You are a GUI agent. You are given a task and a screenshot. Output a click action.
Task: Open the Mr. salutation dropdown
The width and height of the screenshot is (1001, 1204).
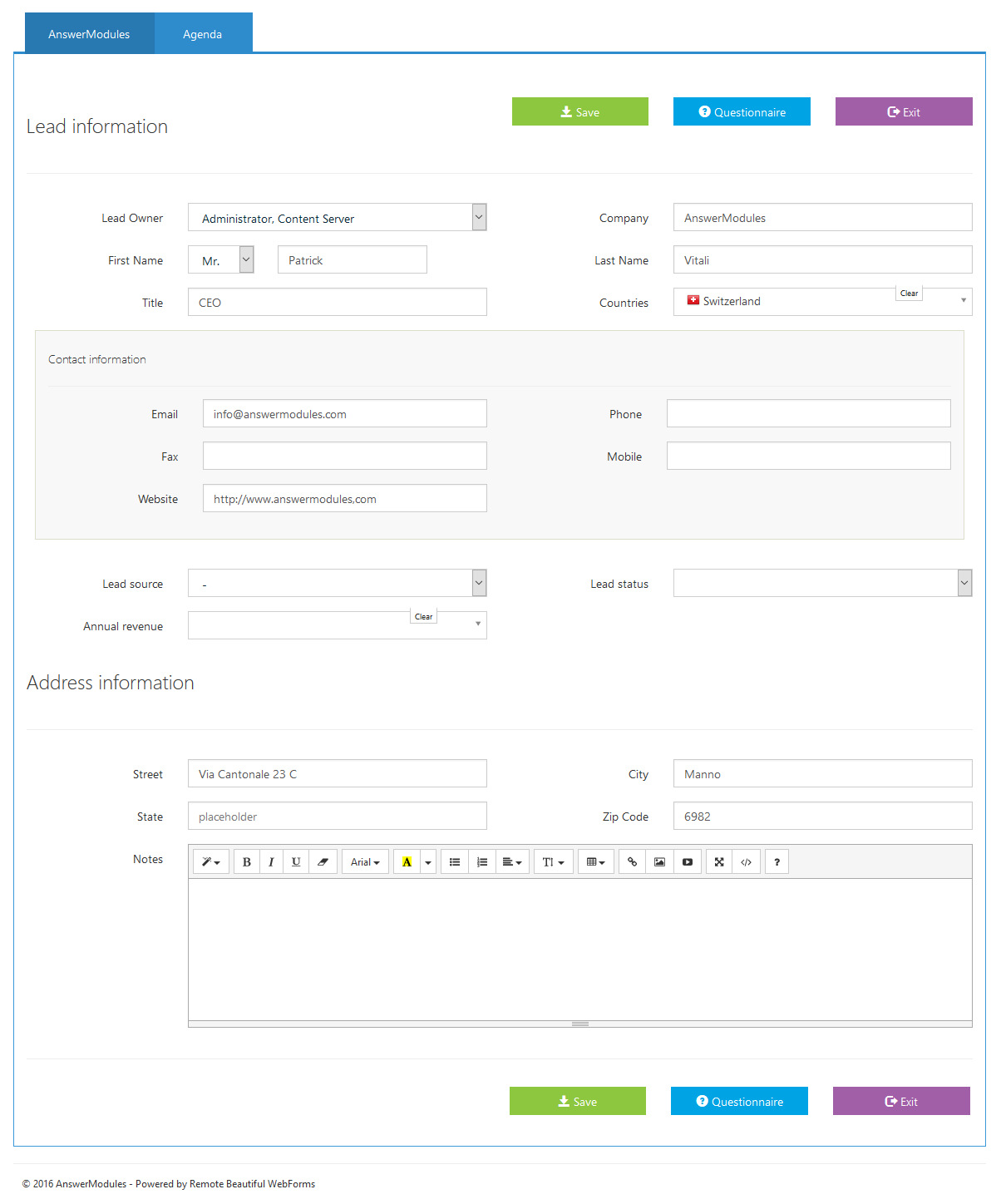pyautogui.click(x=221, y=260)
